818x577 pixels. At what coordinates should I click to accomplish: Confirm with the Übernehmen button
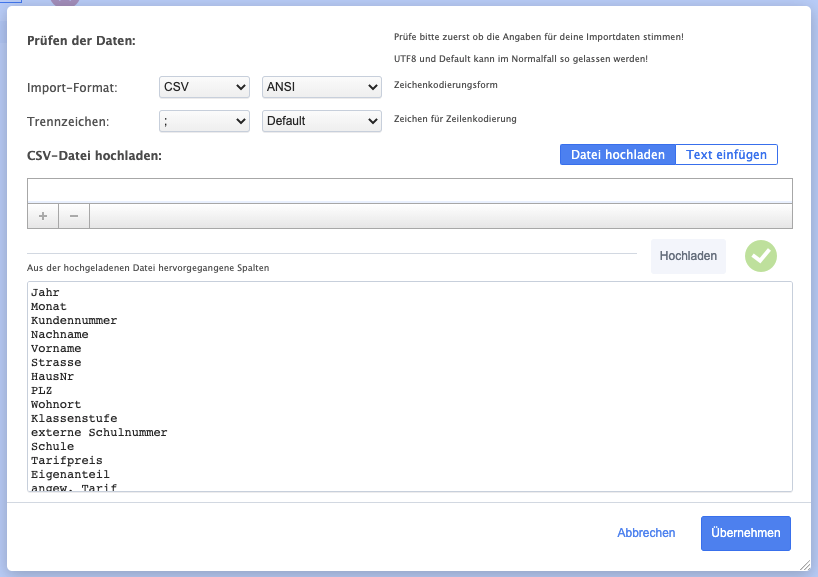tap(745, 533)
